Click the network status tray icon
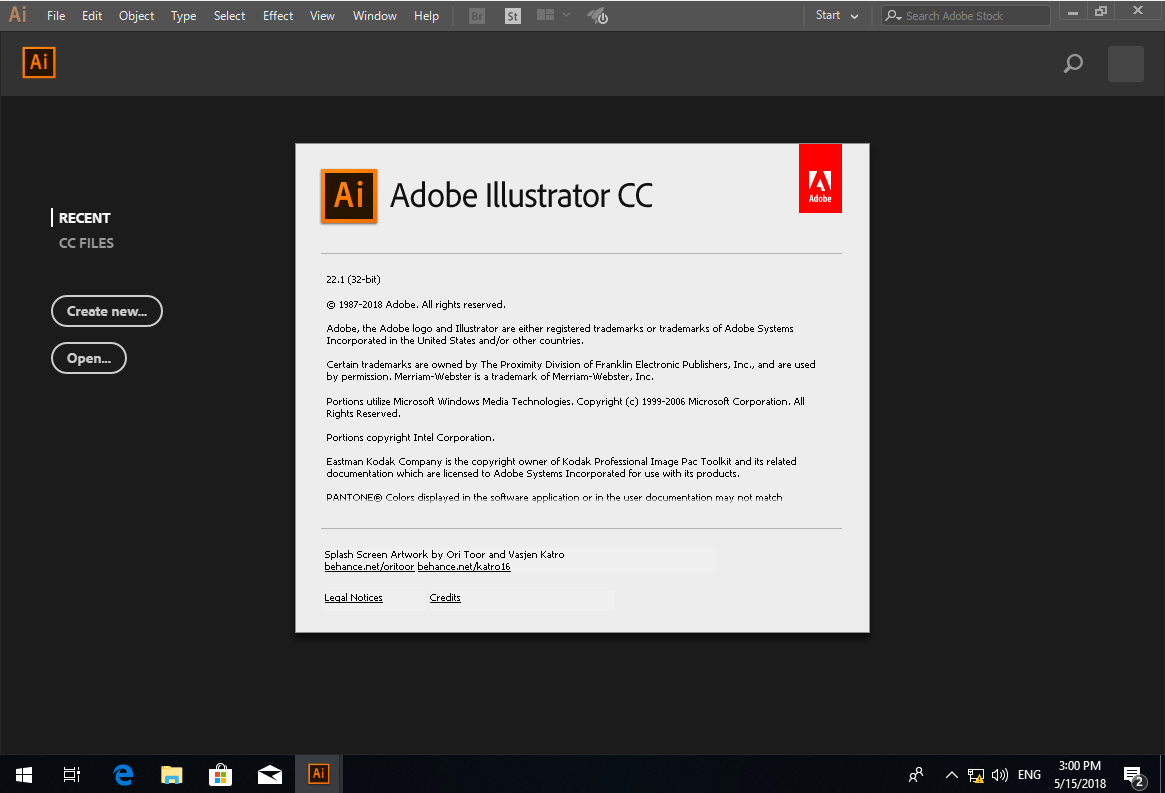This screenshot has height=793, width=1165. [x=976, y=775]
